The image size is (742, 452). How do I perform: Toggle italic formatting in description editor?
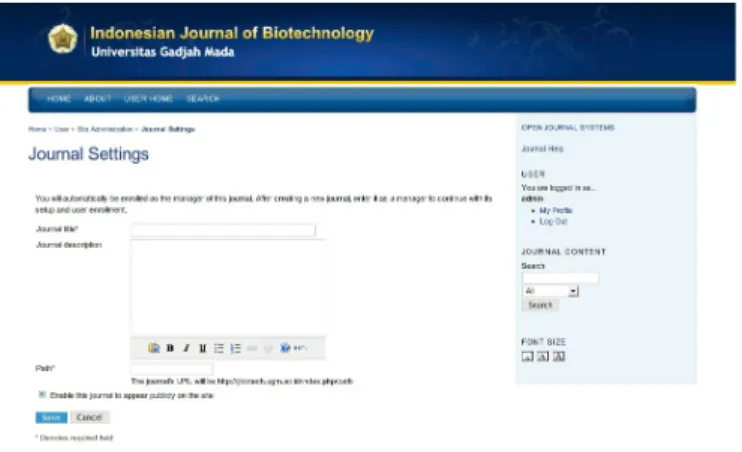tap(186, 348)
